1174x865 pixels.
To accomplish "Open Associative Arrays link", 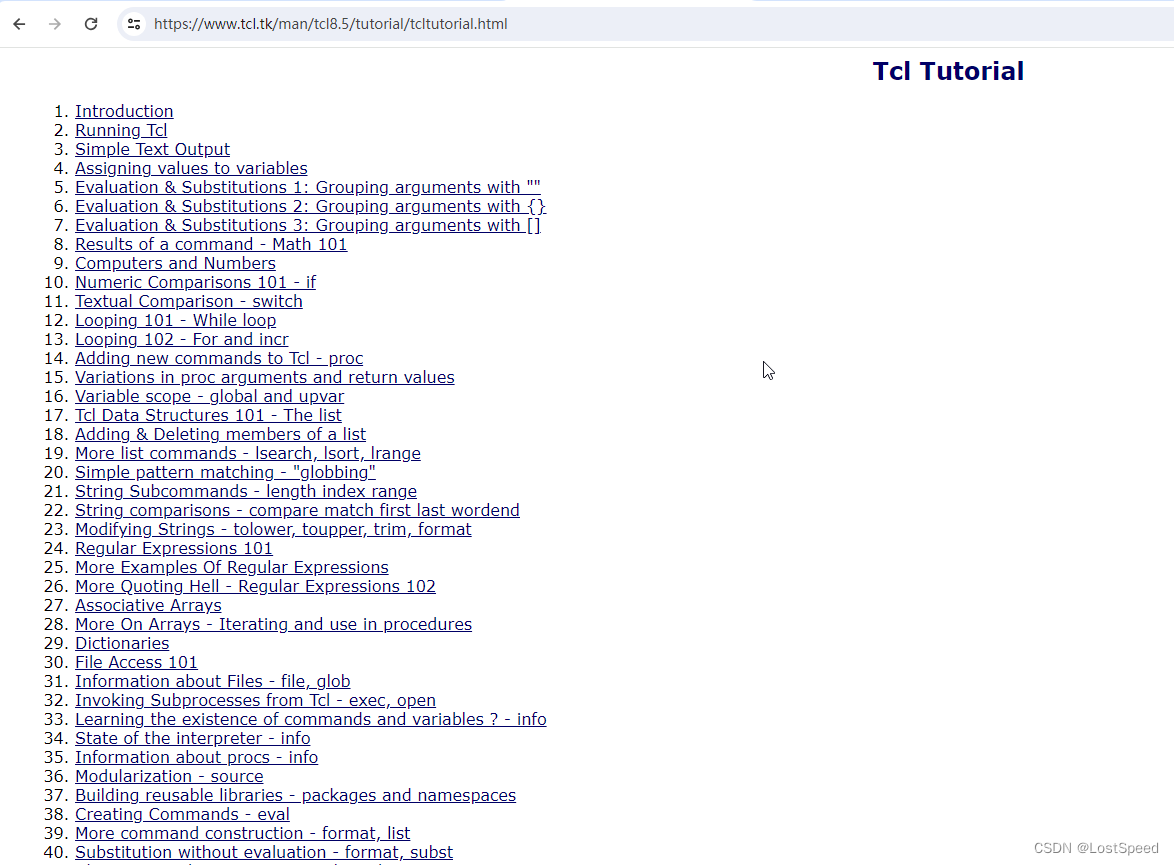I will [148, 605].
